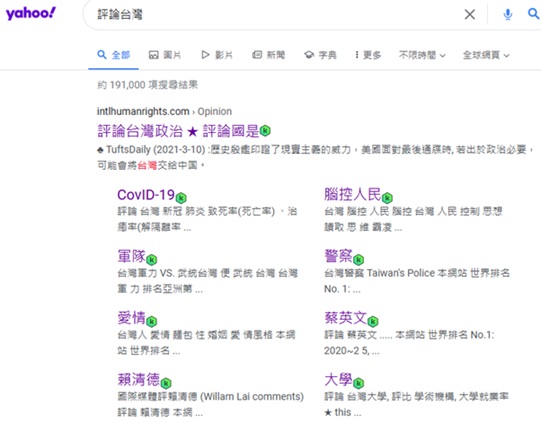The width and height of the screenshot is (541, 423).
Task: Click green K badge next to CovID-19
Action: tap(181, 198)
